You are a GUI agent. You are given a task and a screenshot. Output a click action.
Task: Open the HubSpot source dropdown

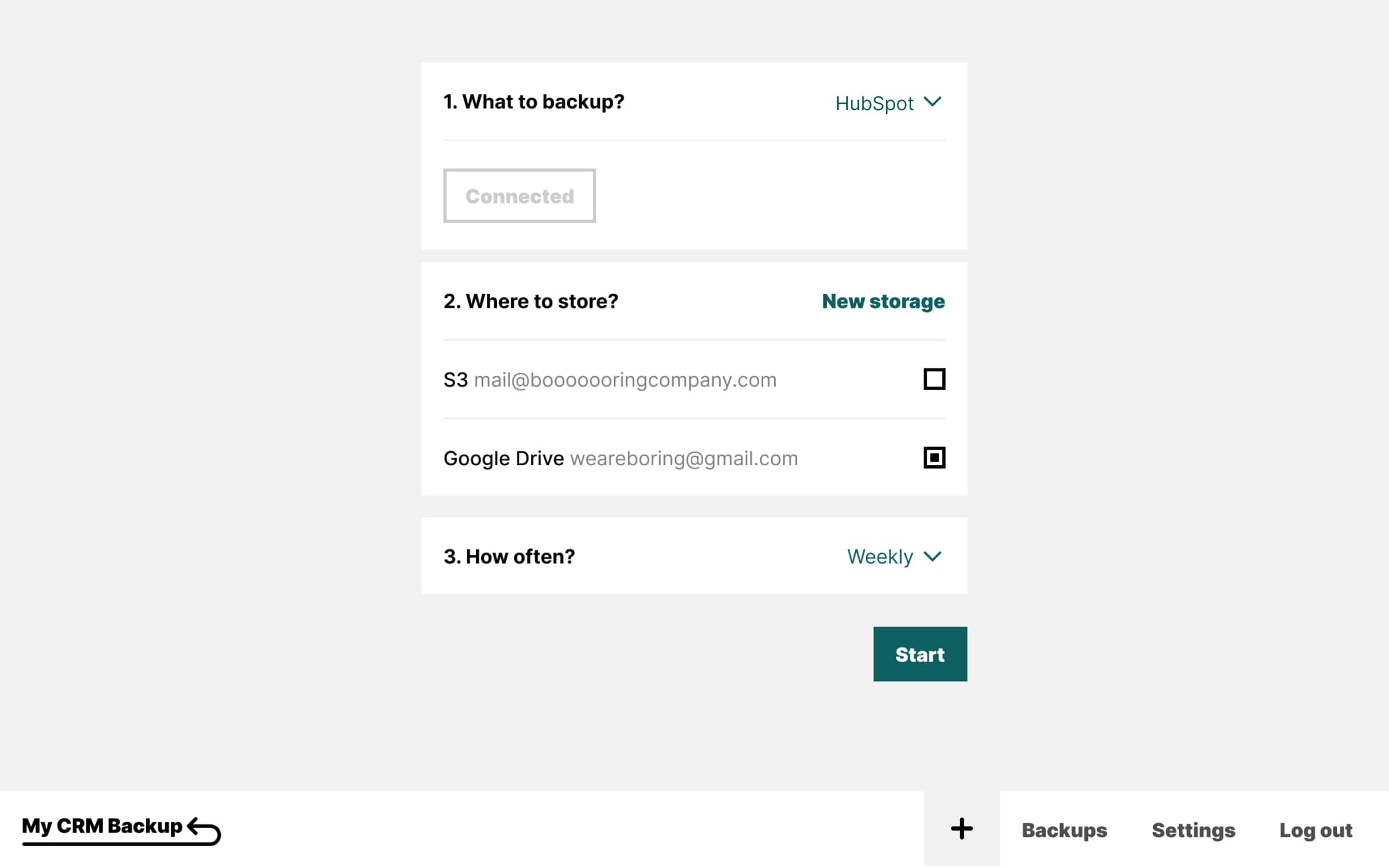click(x=875, y=103)
